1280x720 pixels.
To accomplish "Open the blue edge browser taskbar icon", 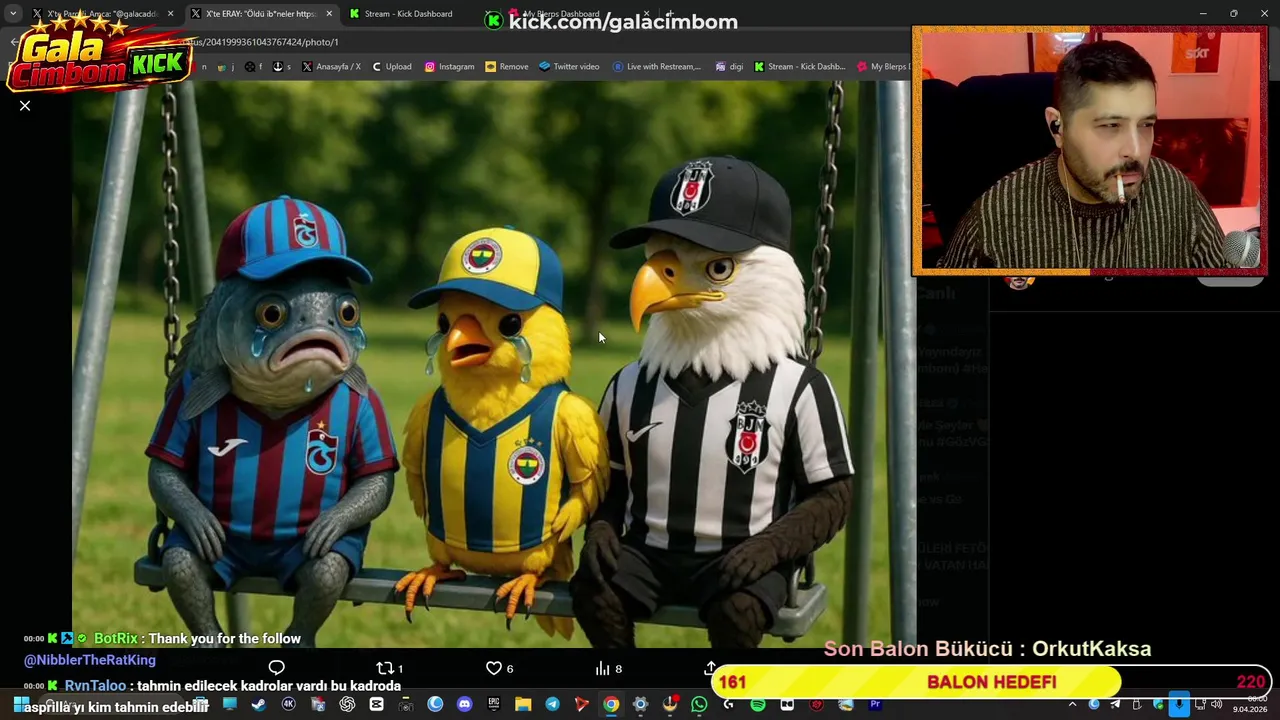I will click(x=435, y=704).
